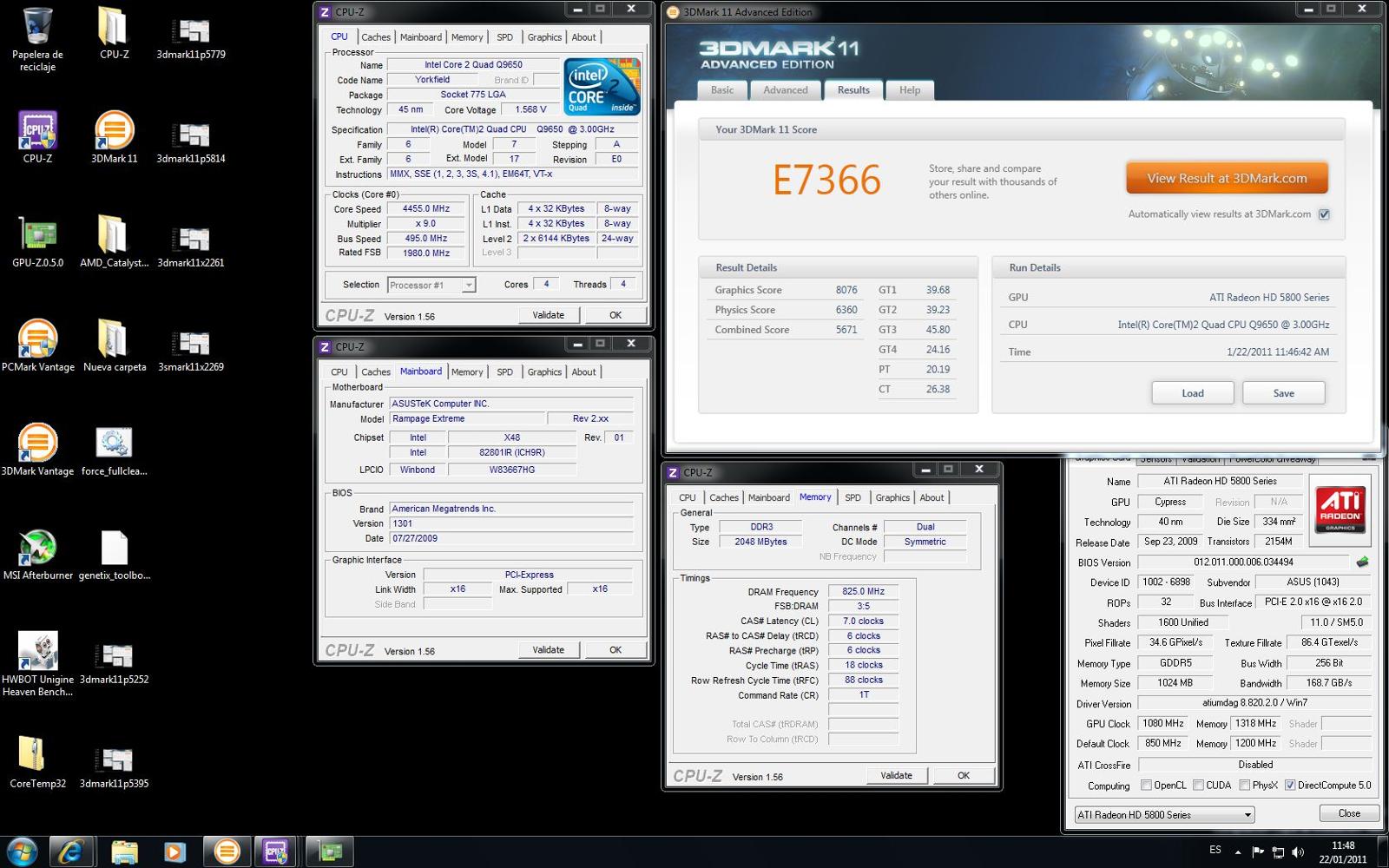1389x868 pixels.
Task: Click Validate in the Memory CPU-Z window
Action: click(x=896, y=775)
